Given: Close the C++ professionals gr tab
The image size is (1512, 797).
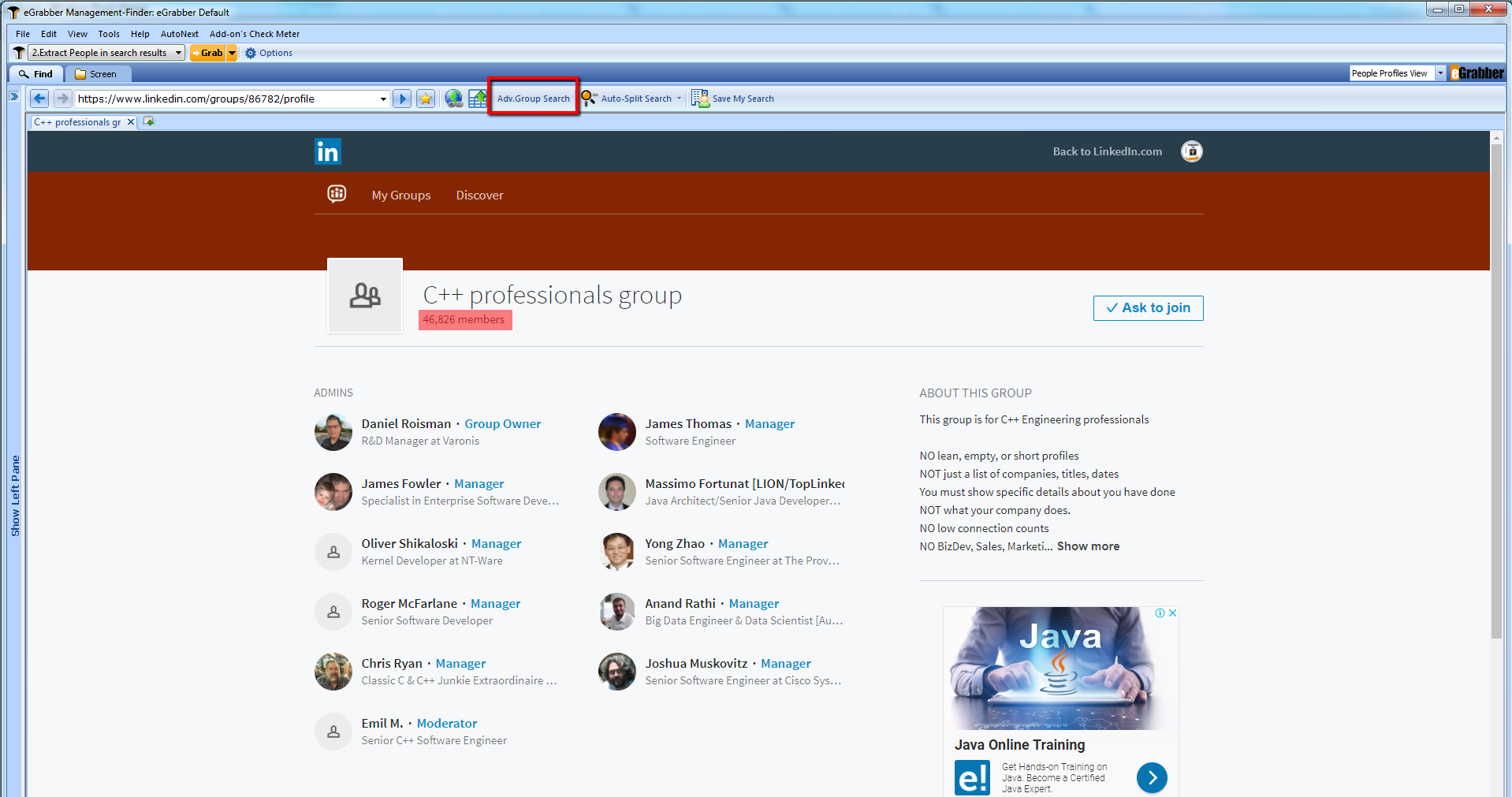Looking at the screenshot, I should 131,122.
